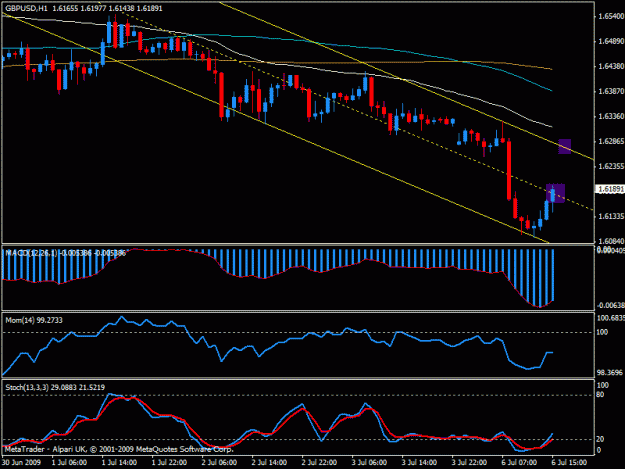
Task: Click the Stochastic 20 level label
Action: coord(601,439)
